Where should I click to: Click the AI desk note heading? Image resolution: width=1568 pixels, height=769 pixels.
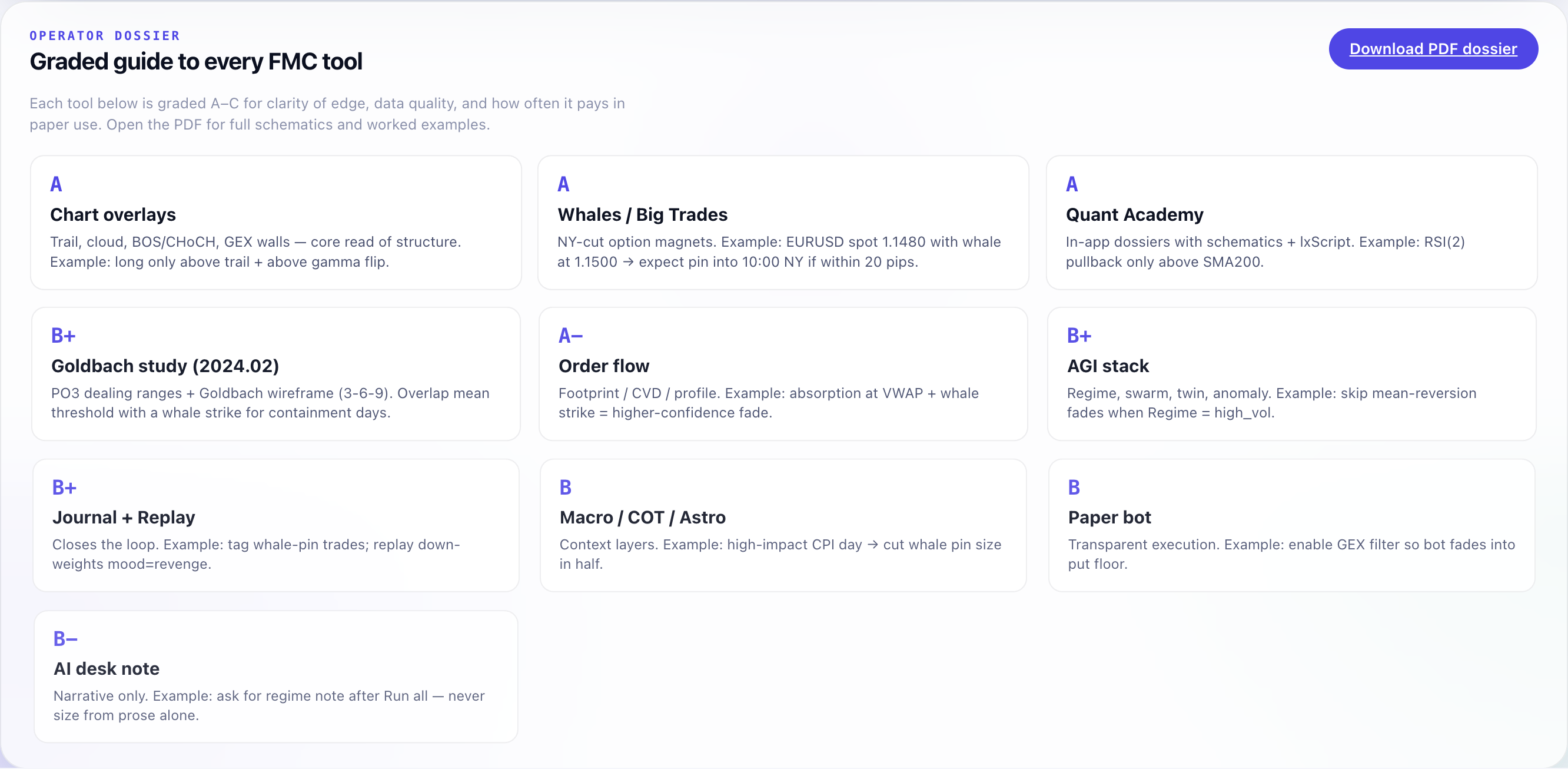click(x=107, y=668)
